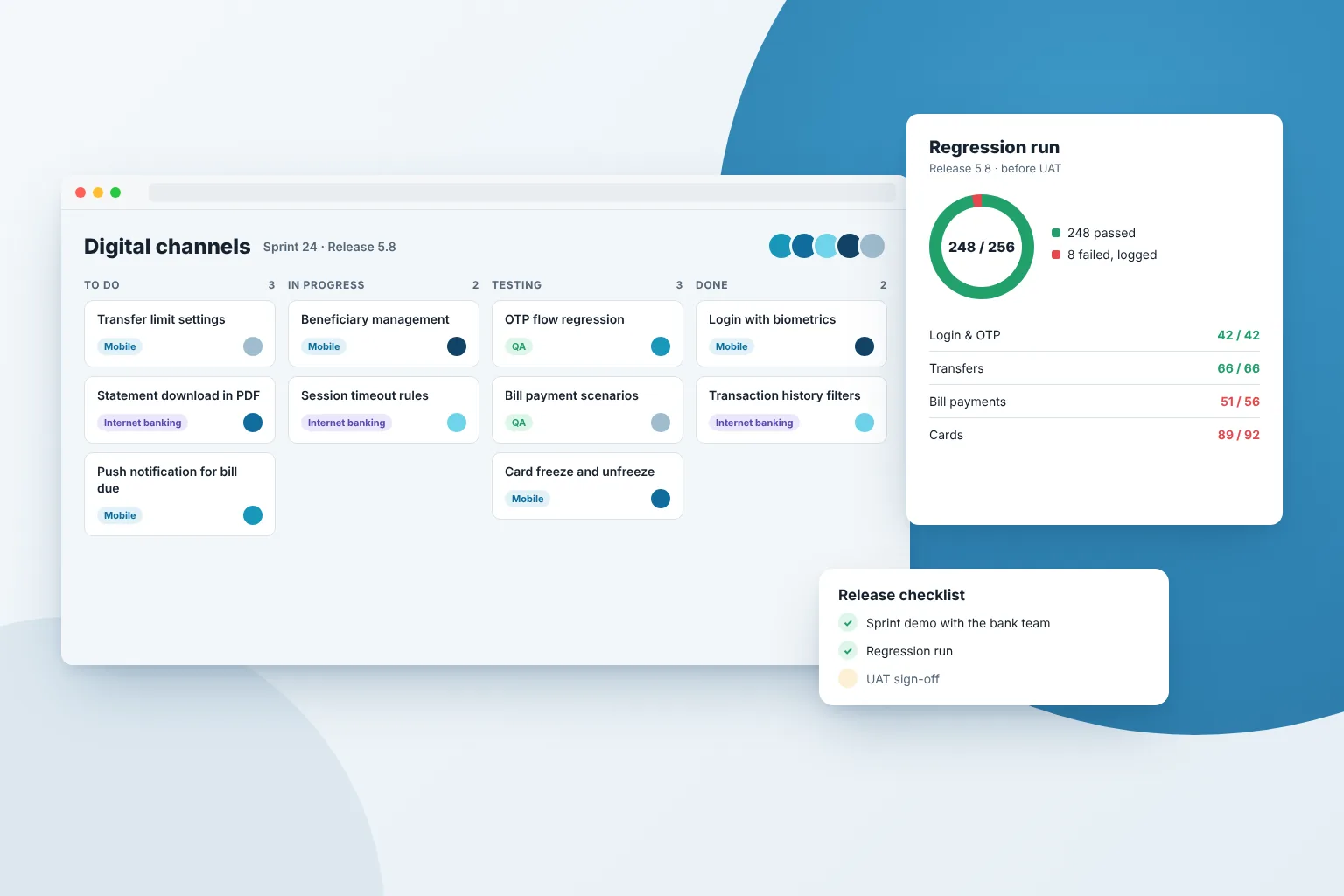Image resolution: width=1344 pixels, height=896 pixels.
Task: Open Login with biometrics card
Action: (x=791, y=333)
